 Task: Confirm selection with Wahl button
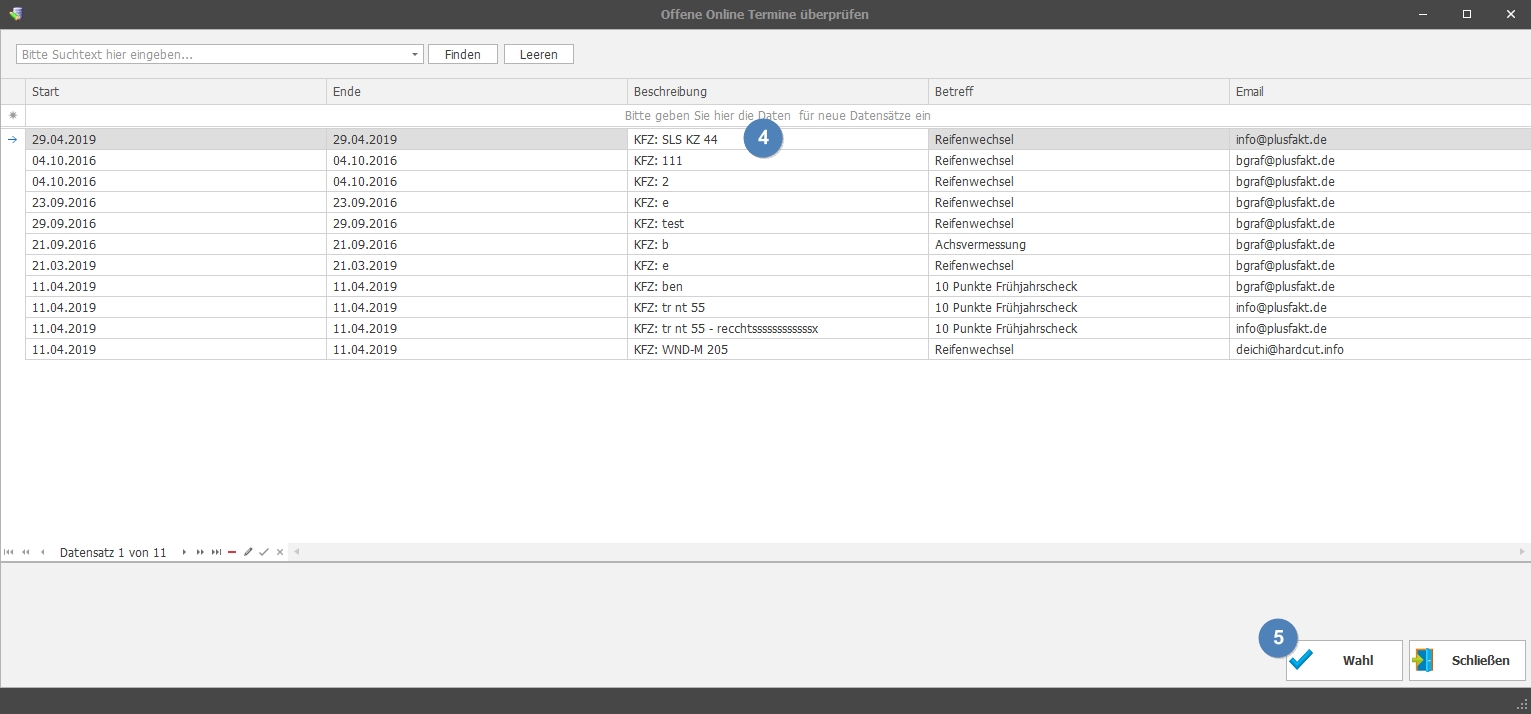(1344, 660)
